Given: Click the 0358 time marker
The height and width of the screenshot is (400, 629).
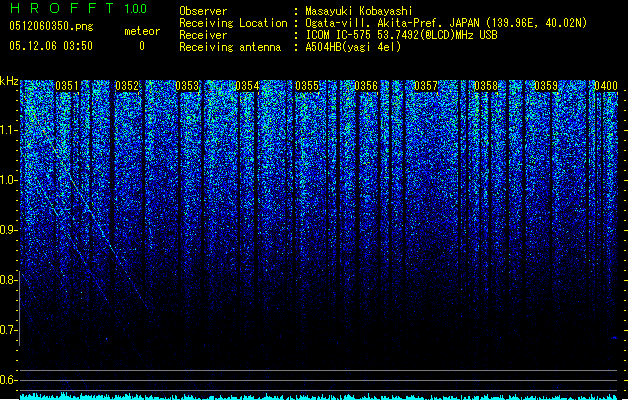Looking at the screenshot, I should [486, 86].
